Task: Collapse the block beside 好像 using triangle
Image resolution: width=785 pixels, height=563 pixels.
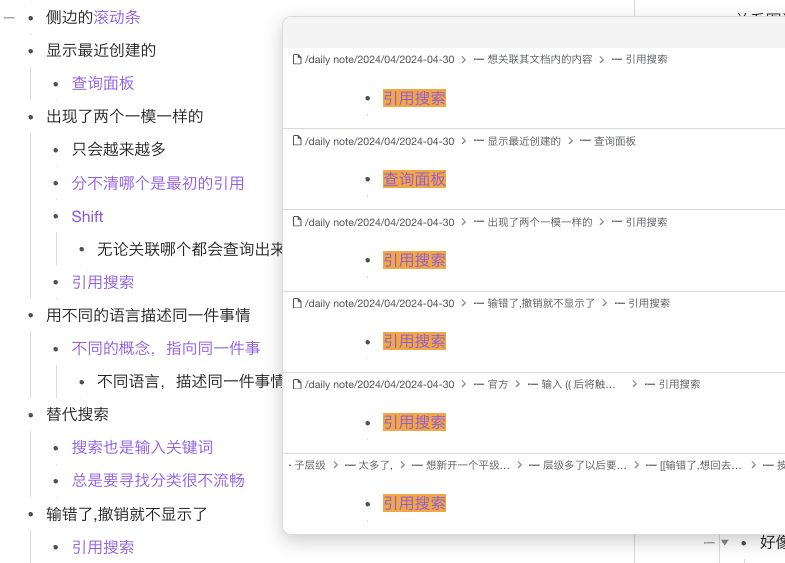Action: pyautogui.click(x=724, y=542)
